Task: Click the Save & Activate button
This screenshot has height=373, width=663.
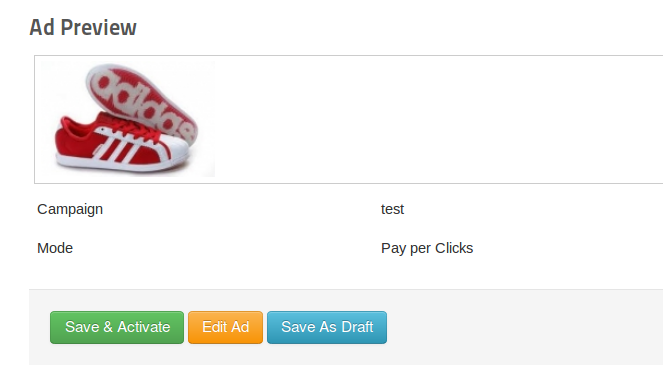Action: [117, 327]
